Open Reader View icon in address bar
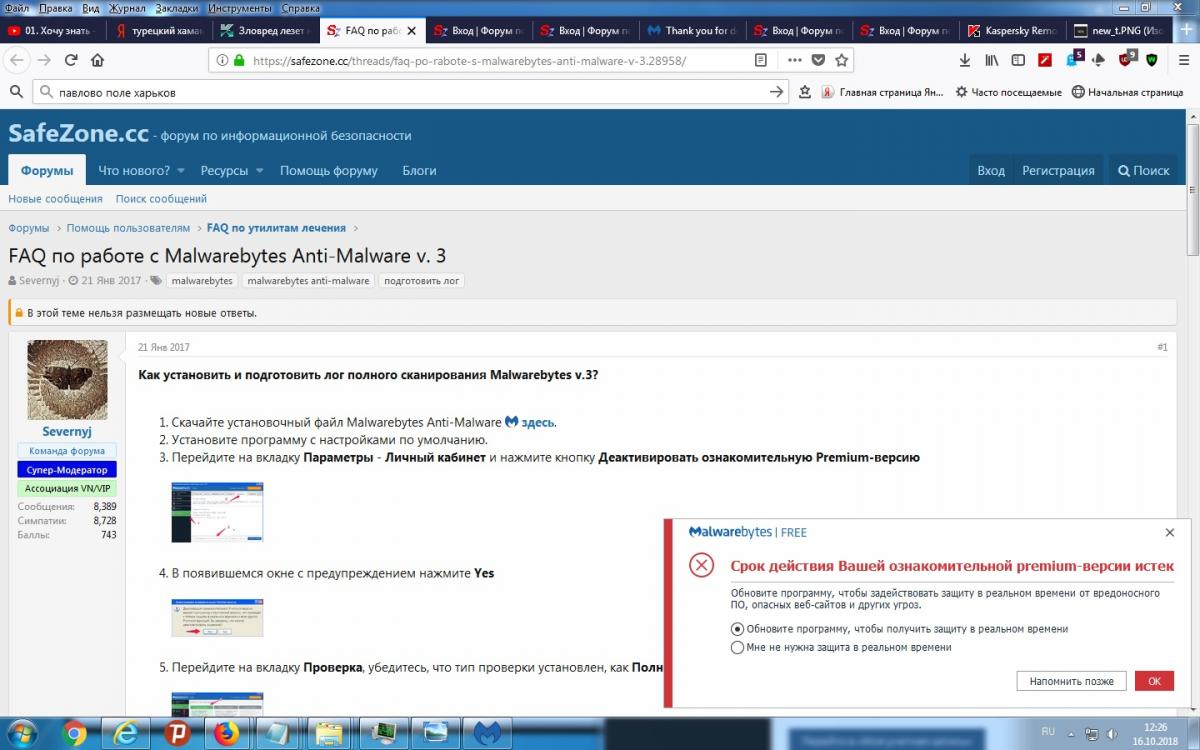Screen dimensions: 1200x750 (761, 60)
